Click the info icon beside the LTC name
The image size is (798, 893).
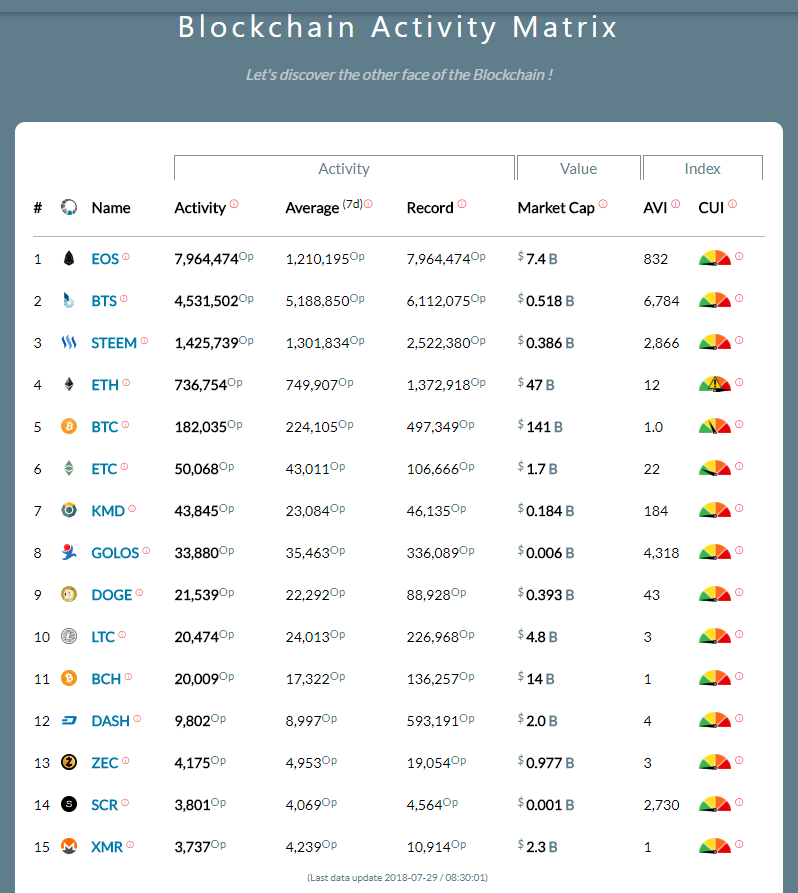pyautogui.click(x=123, y=635)
